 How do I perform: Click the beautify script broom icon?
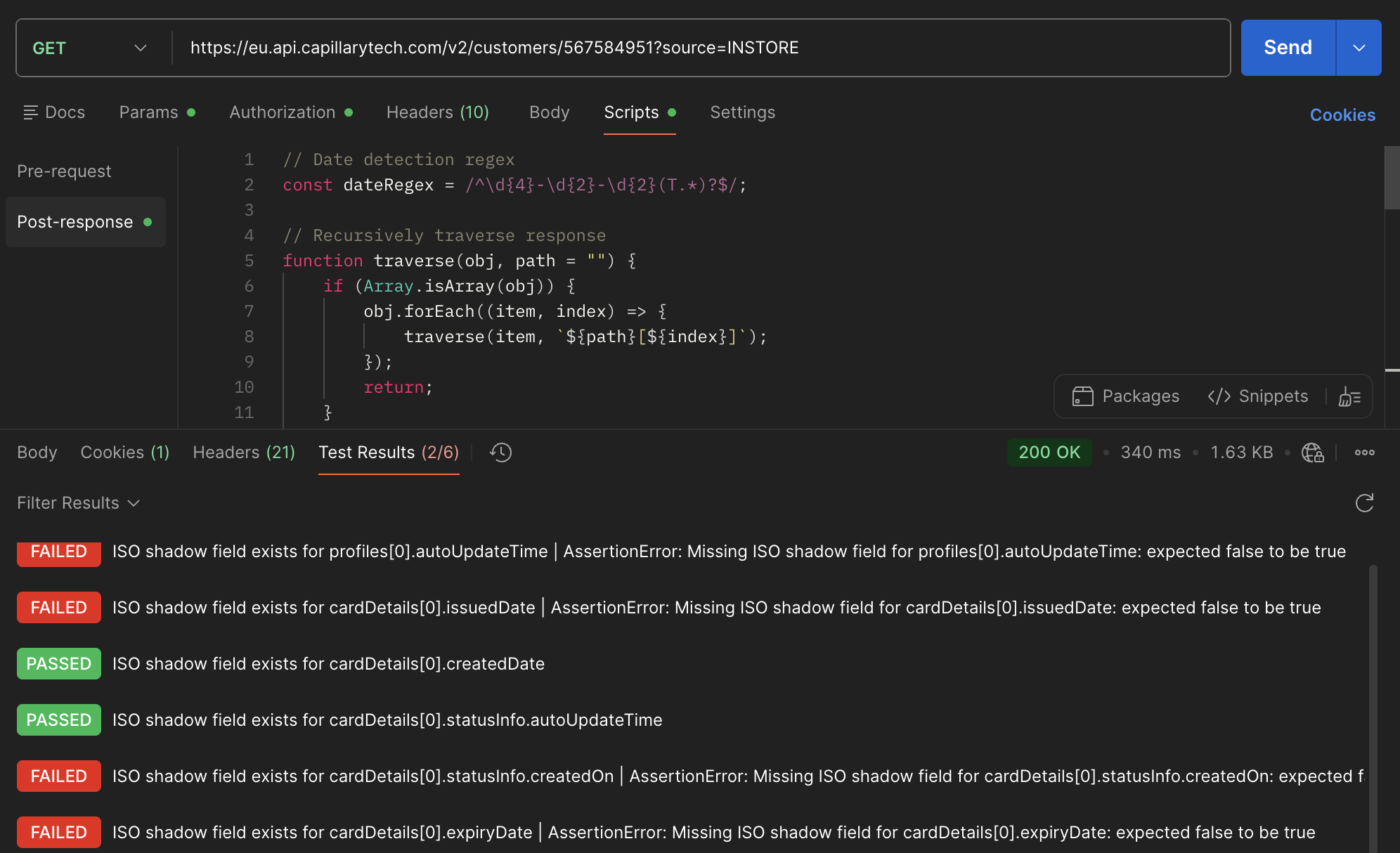pos(1349,396)
